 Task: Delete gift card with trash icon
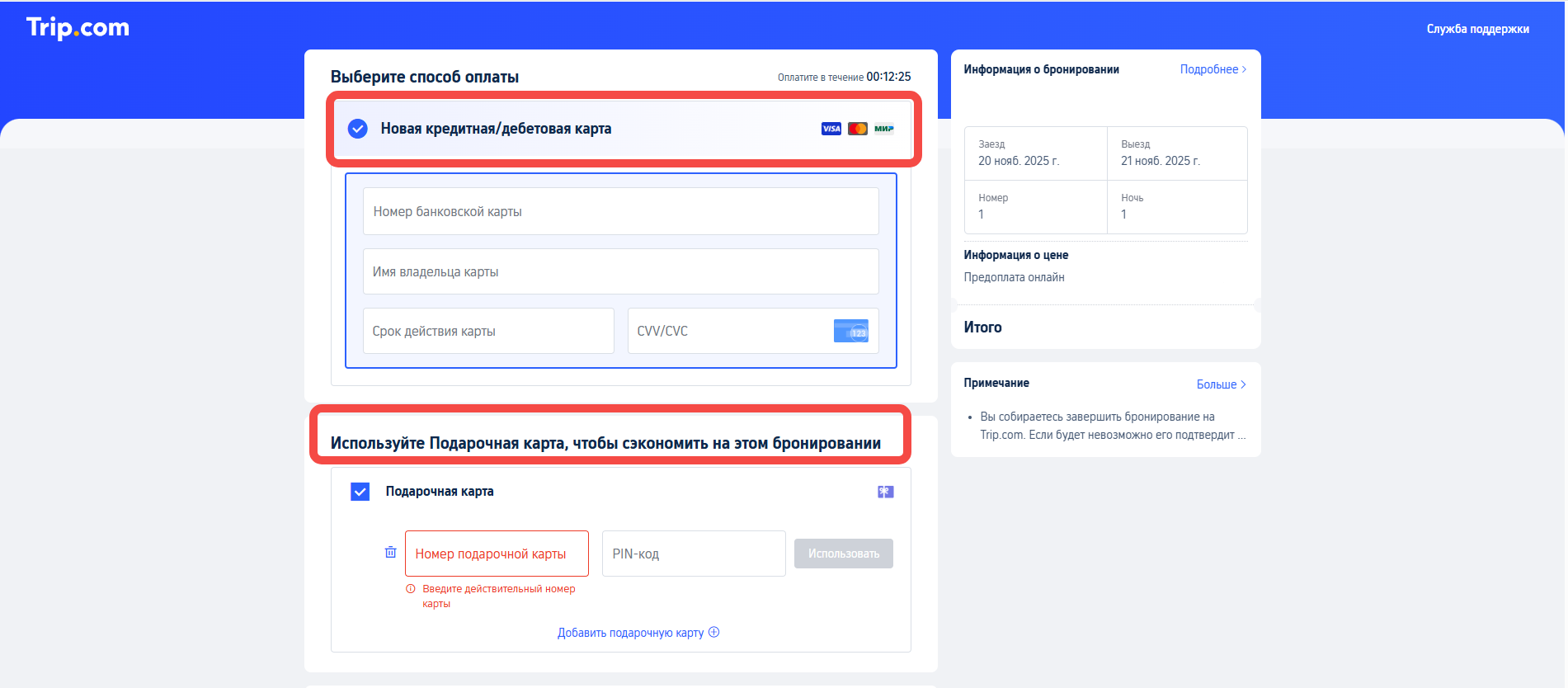[x=391, y=552]
